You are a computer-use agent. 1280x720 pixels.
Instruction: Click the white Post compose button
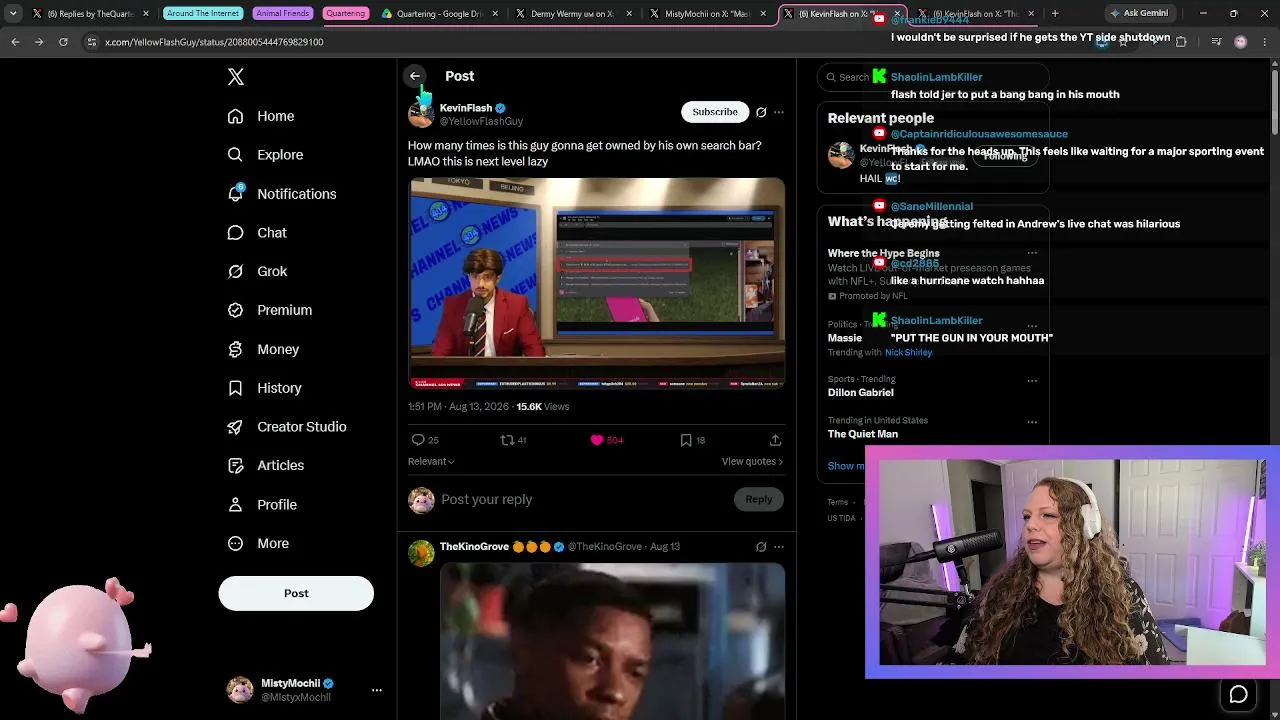coord(296,593)
